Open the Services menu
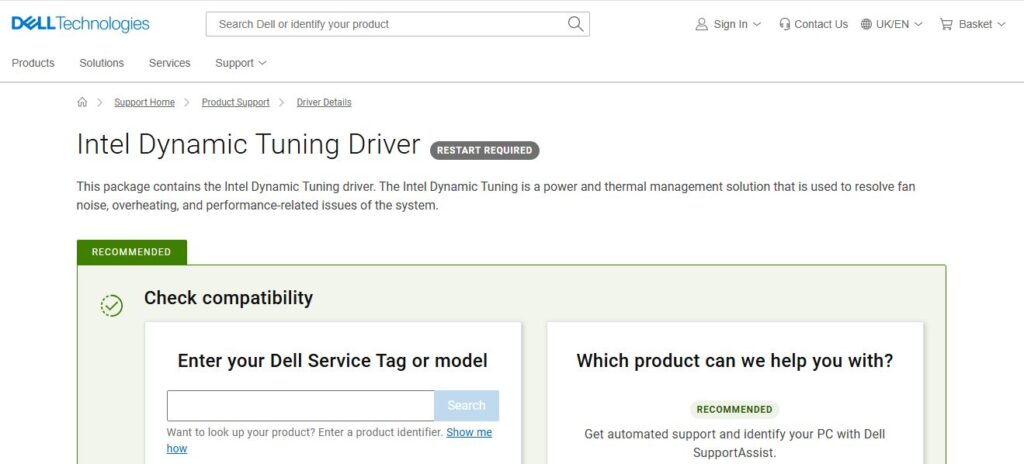 [x=169, y=63]
